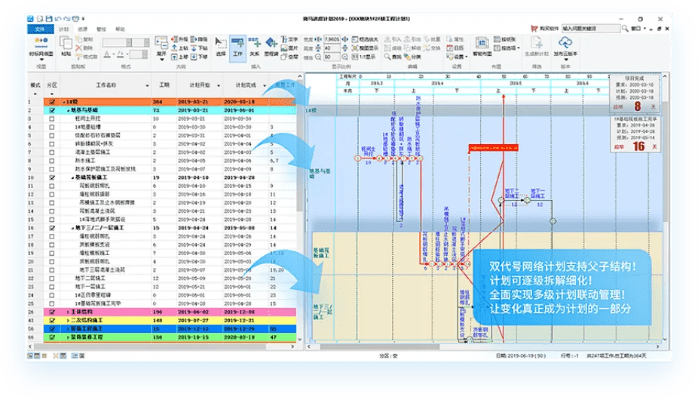Open the 计划完成 column filter dropdown

(264, 85)
